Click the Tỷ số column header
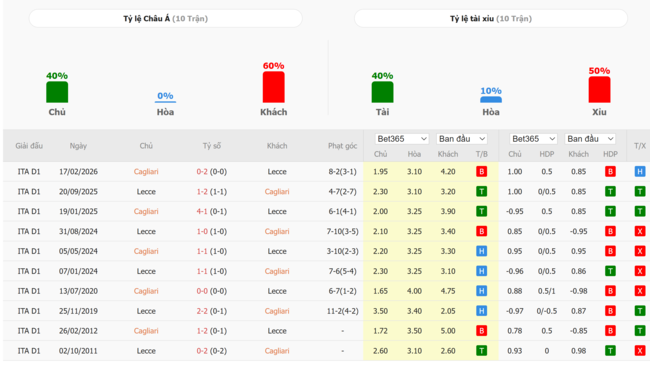This screenshot has width=650, height=368. pos(212,146)
